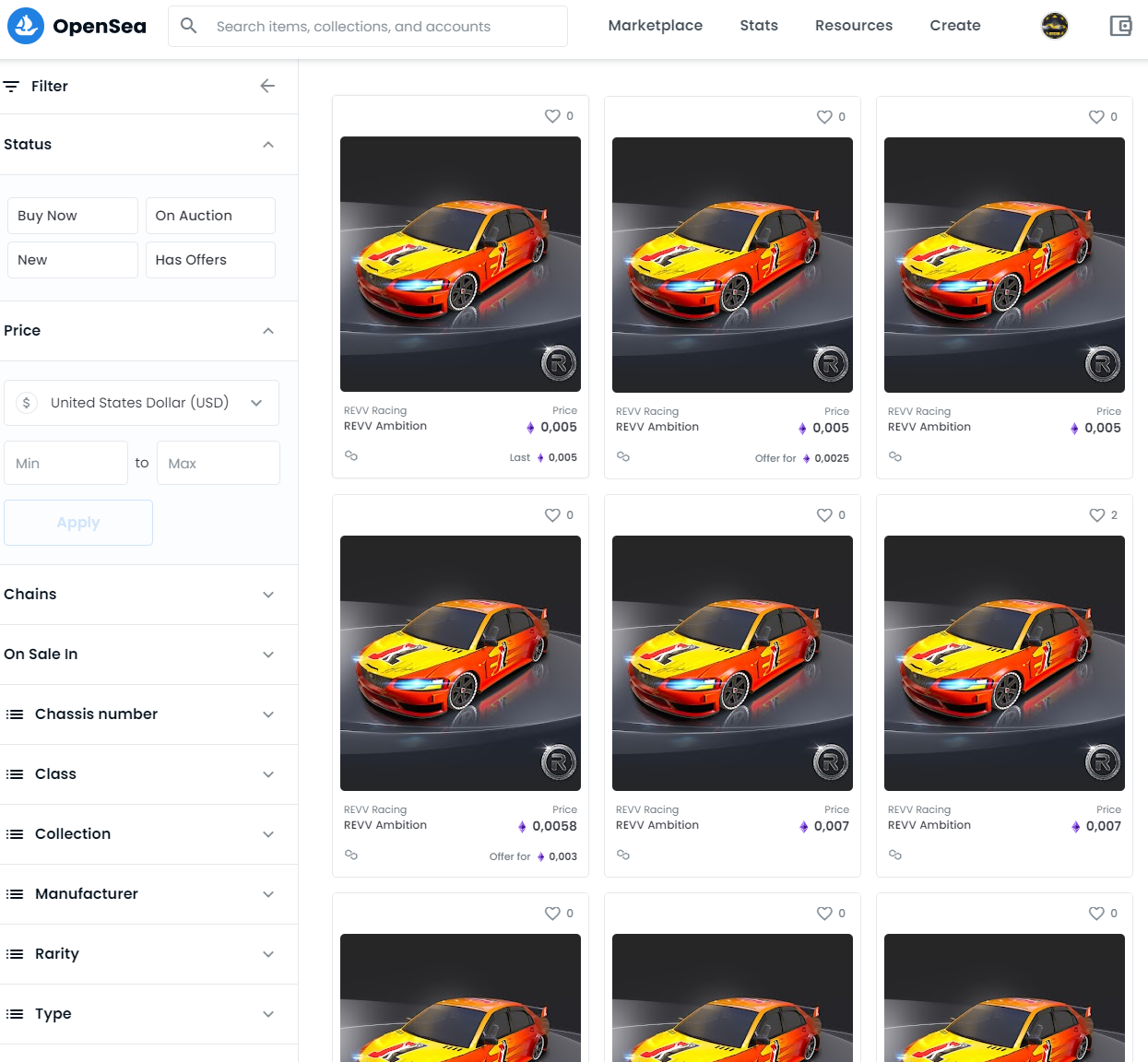
Task: Click the list icon beside Class
Action: click(x=15, y=774)
